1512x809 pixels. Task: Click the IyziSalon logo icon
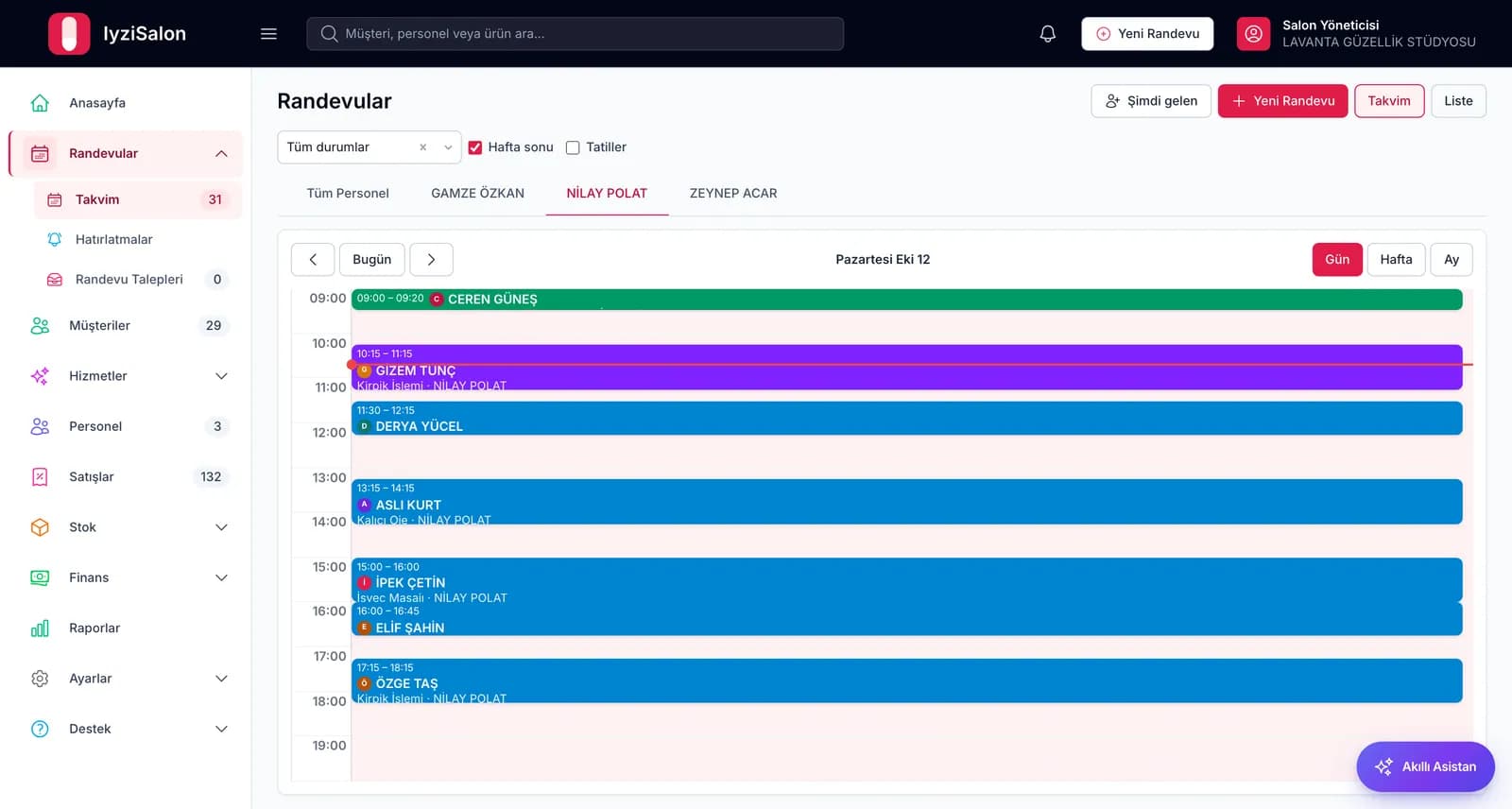[x=69, y=34]
